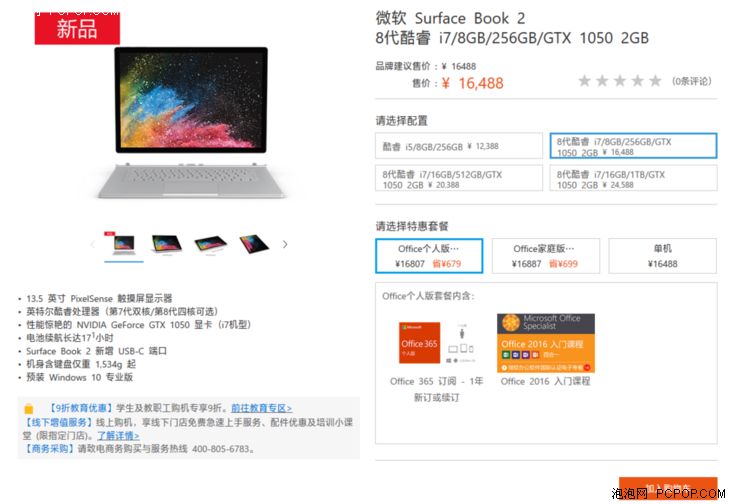Show next thumbnails with right chevron
The height and width of the screenshot is (504, 730).
point(285,244)
